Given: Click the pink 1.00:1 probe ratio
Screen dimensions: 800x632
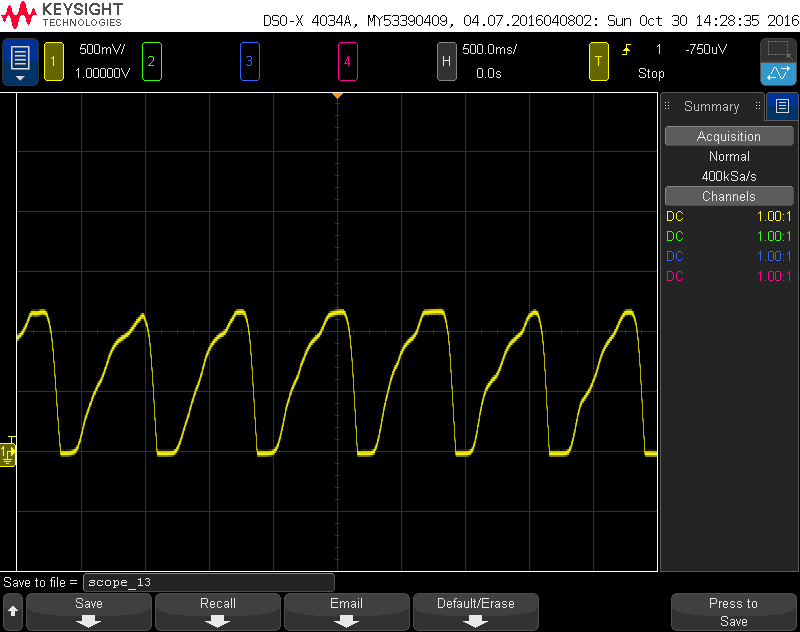Looking at the screenshot, I should (x=774, y=276).
